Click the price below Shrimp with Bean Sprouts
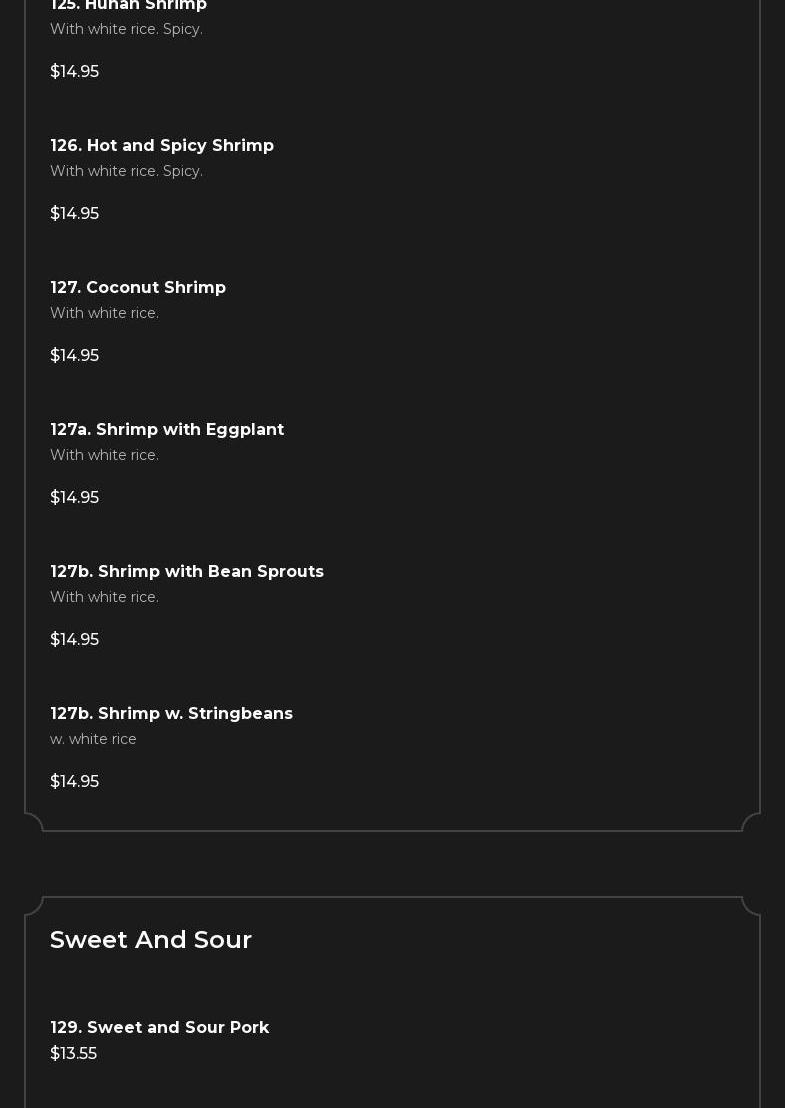This screenshot has width=785, height=1108. coord(74,640)
